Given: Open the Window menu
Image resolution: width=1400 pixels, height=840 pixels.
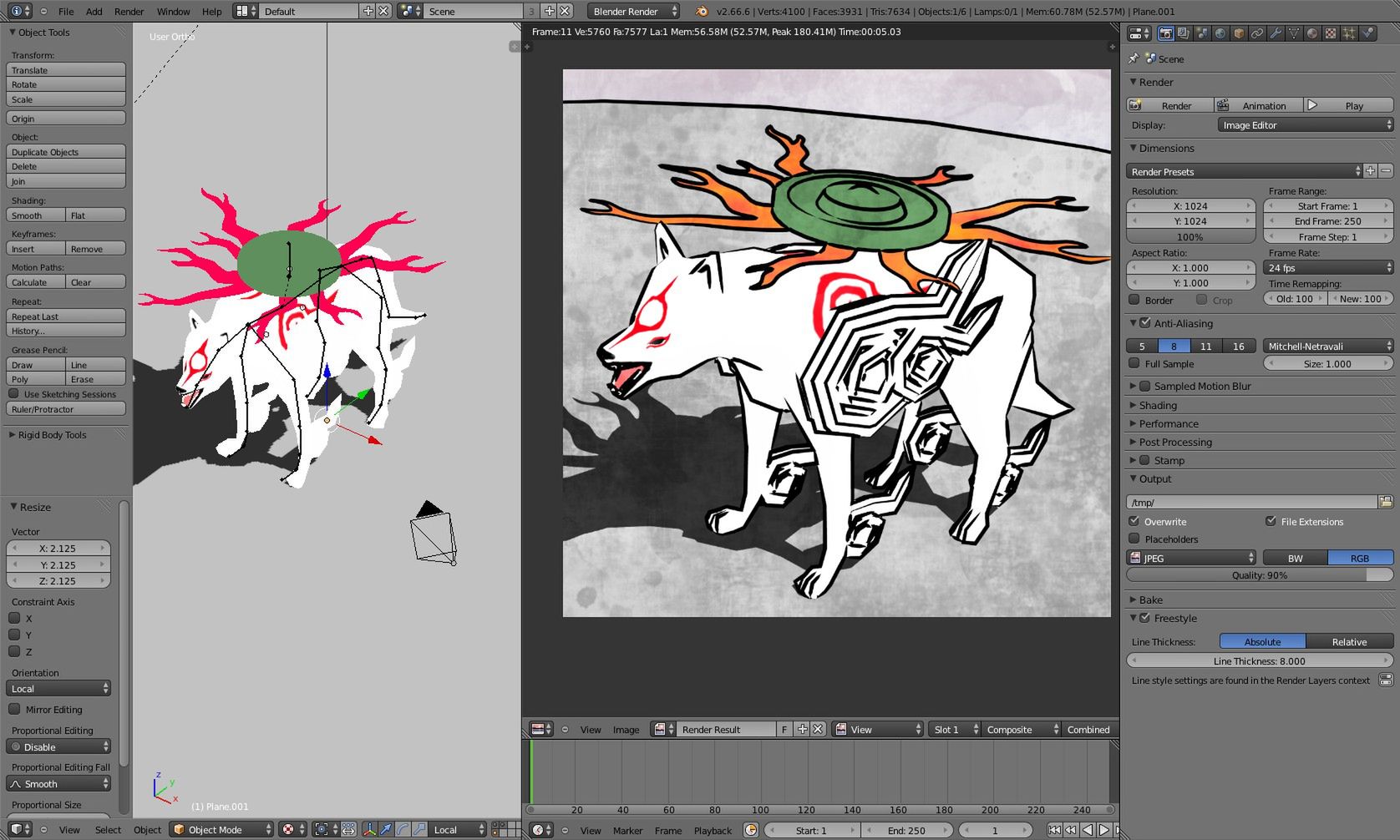Looking at the screenshot, I should [x=173, y=12].
